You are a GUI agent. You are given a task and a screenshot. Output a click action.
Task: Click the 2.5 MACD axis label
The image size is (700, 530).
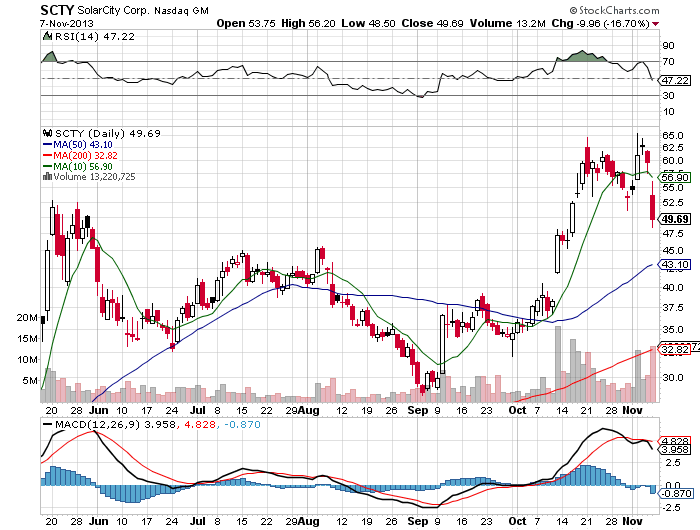coord(673,463)
